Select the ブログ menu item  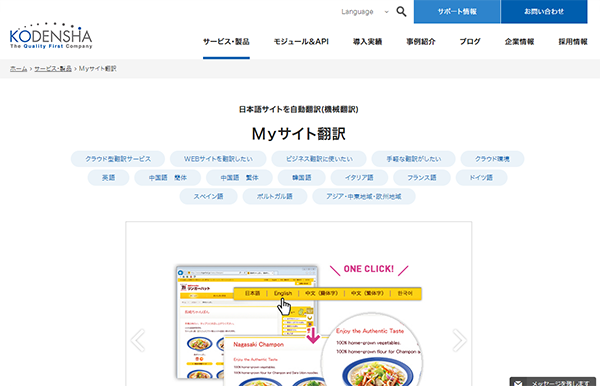[x=470, y=42]
